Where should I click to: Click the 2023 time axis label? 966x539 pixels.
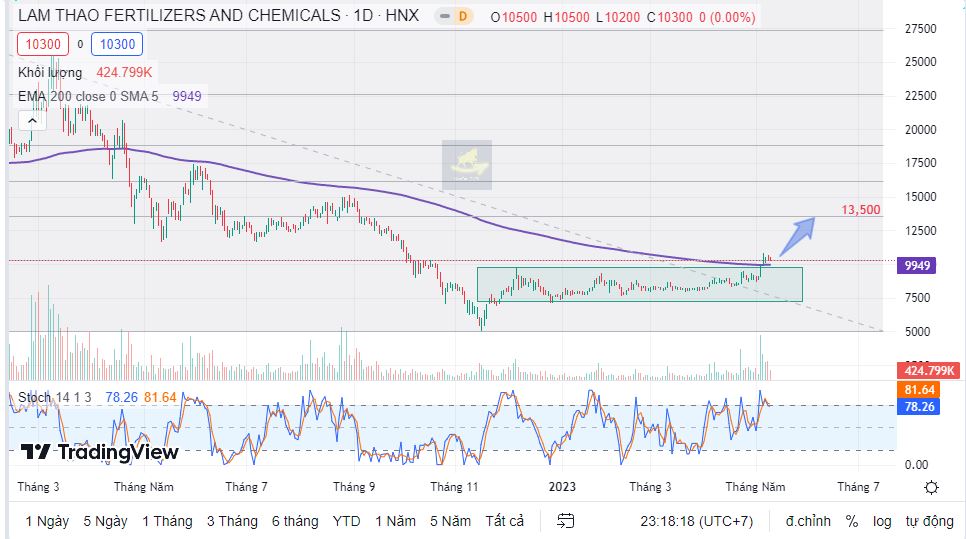[562, 487]
